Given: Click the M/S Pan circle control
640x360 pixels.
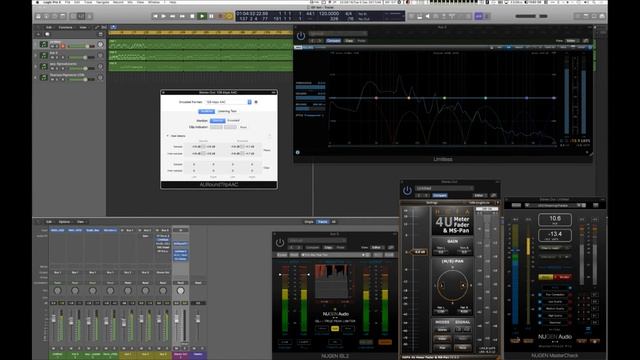Looking at the screenshot, I should coord(452,285).
